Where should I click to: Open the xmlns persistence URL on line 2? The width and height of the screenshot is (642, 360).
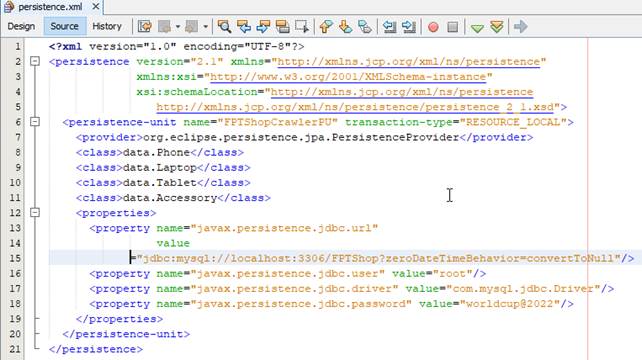tap(409, 62)
